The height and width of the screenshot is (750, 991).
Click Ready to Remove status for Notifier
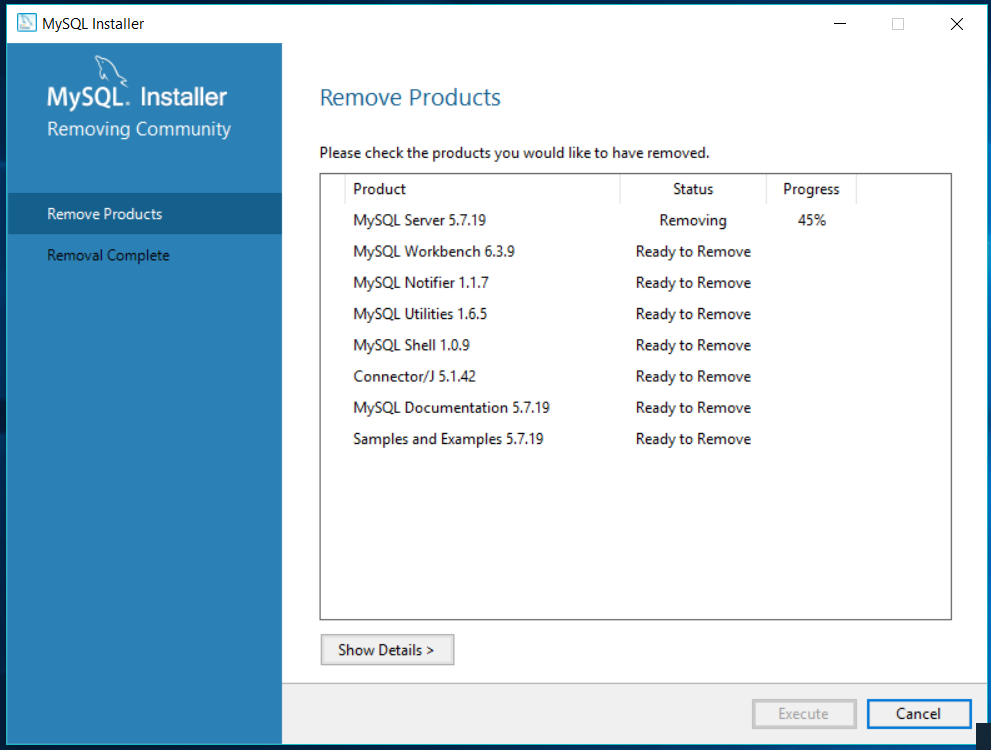pos(693,282)
